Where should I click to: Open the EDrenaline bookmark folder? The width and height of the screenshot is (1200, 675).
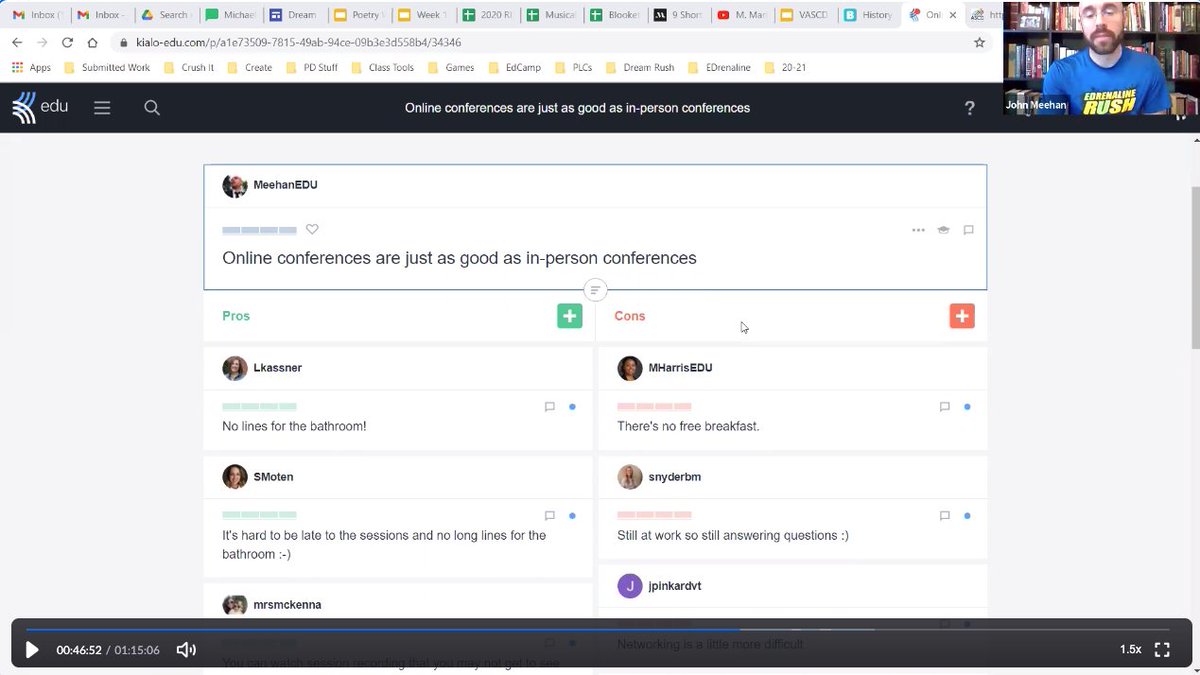(721, 68)
